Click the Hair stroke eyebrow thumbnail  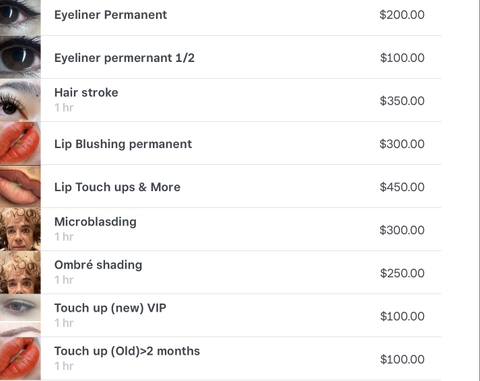coord(20,100)
